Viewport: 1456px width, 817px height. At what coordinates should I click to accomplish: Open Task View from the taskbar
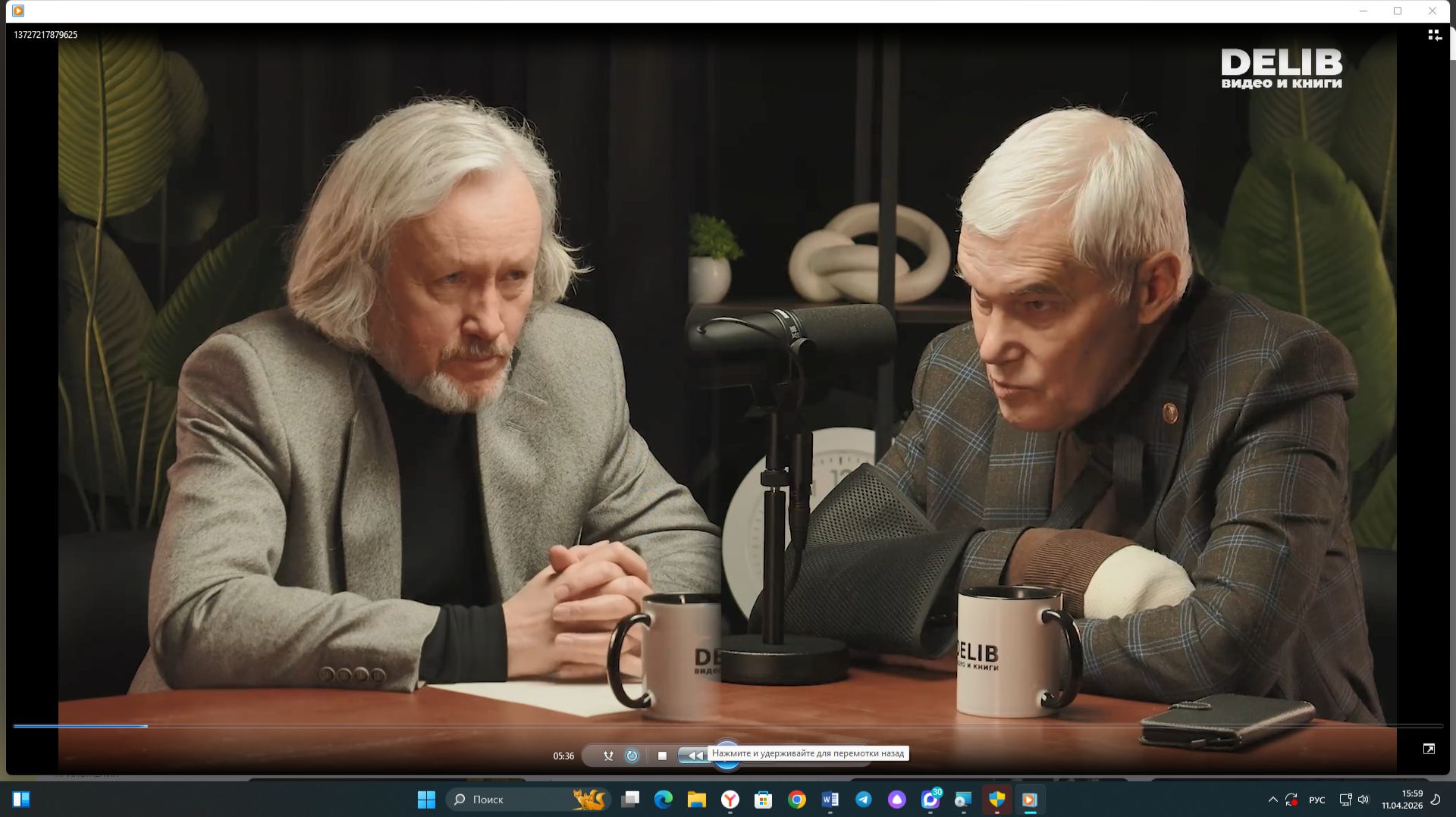pyautogui.click(x=630, y=800)
